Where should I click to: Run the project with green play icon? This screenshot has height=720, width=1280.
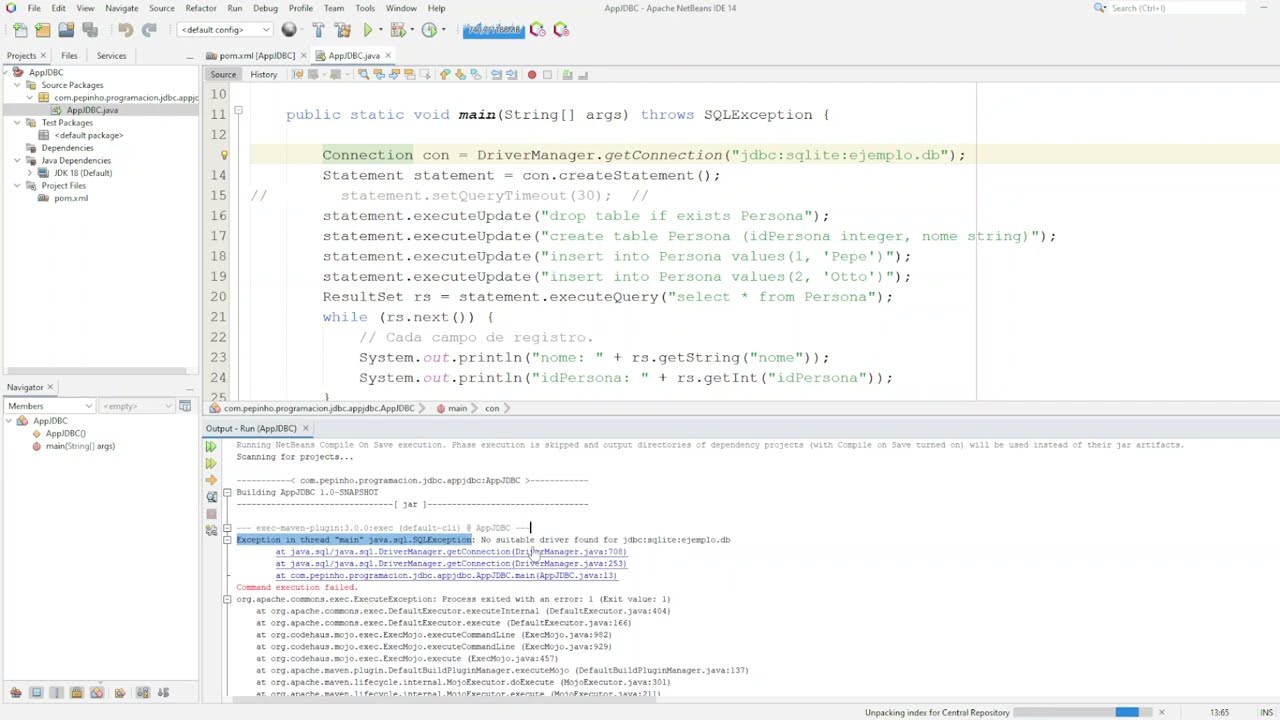pos(367,30)
